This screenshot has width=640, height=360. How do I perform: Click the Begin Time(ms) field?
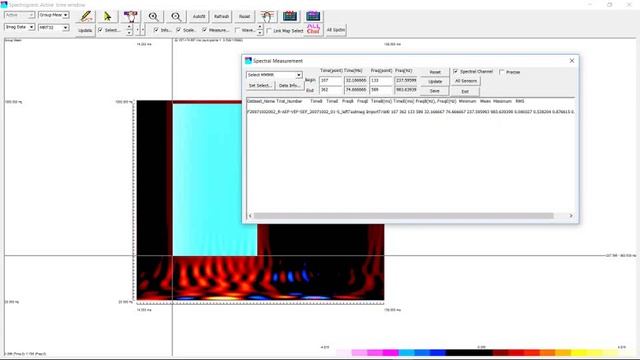[x=356, y=80]
